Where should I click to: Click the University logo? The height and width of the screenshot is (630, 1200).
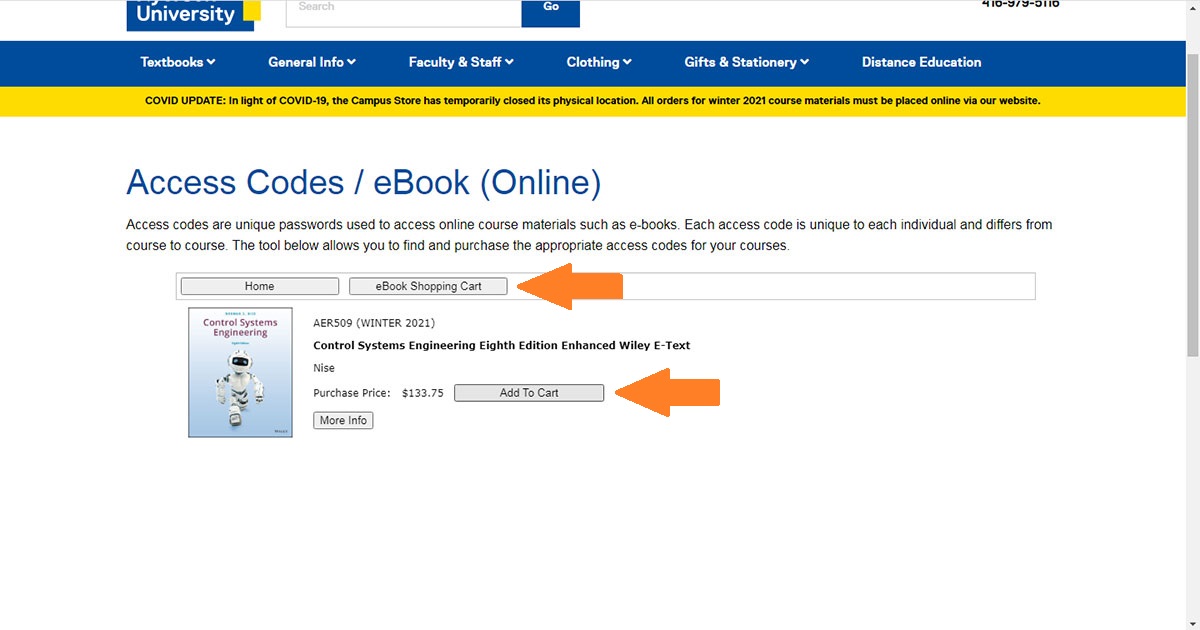tap(194, 13)
